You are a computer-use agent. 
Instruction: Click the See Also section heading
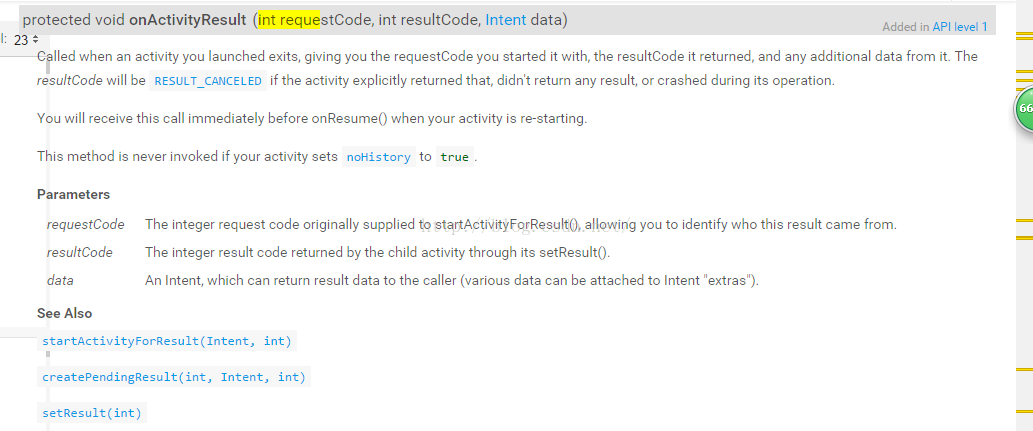(x=65, y=313)
